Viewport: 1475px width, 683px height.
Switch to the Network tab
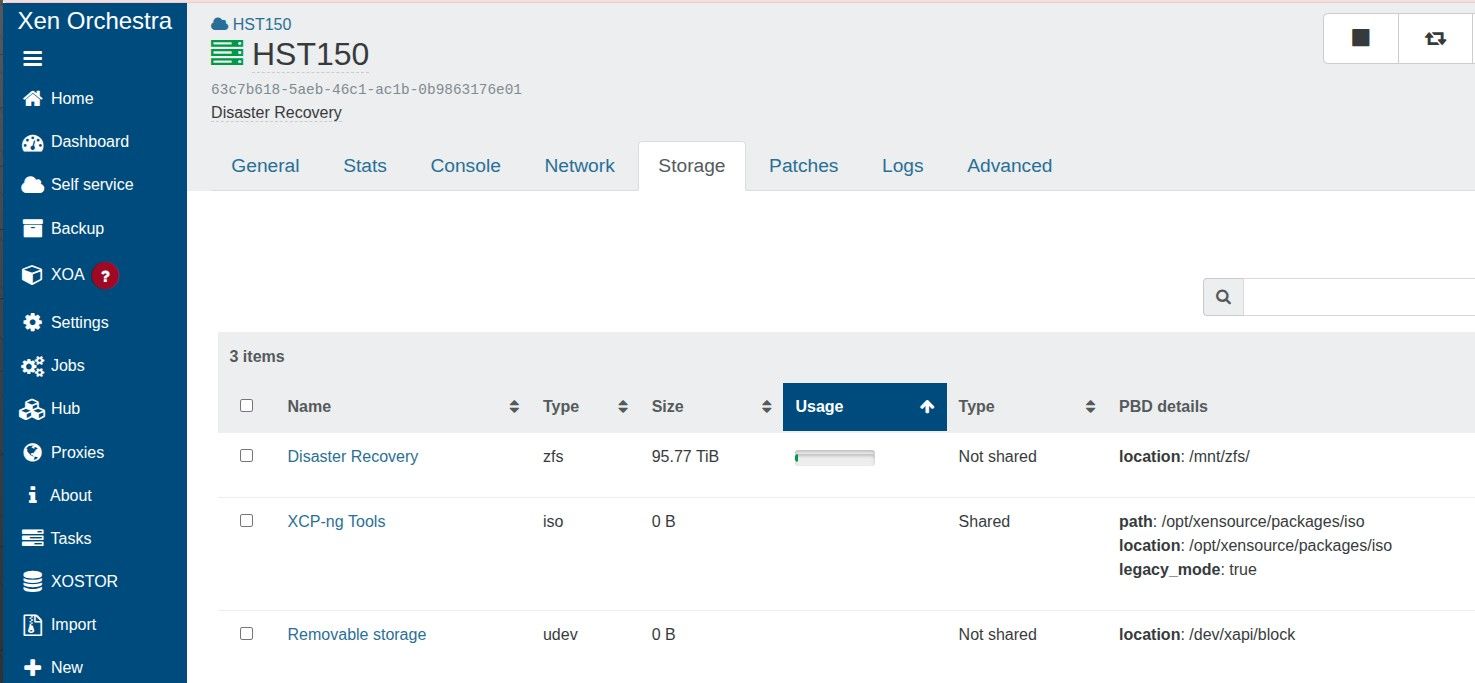click(579, 166)
